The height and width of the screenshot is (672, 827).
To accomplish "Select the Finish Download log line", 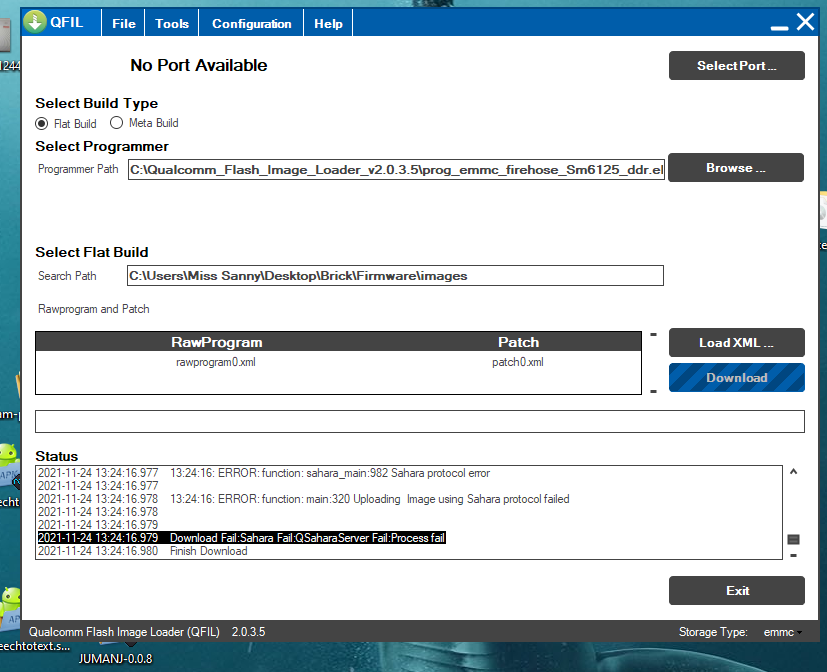I will 142,551.
